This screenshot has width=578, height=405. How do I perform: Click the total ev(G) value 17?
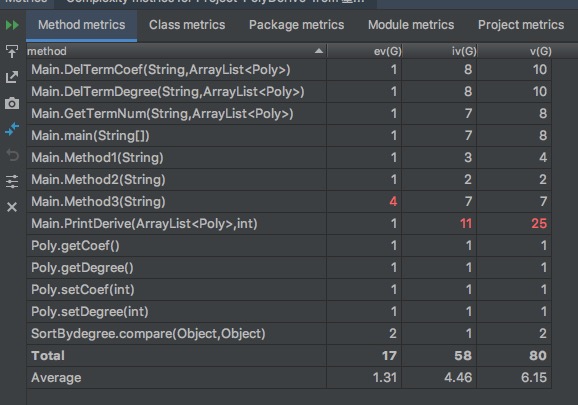click(x=389, y=356)
